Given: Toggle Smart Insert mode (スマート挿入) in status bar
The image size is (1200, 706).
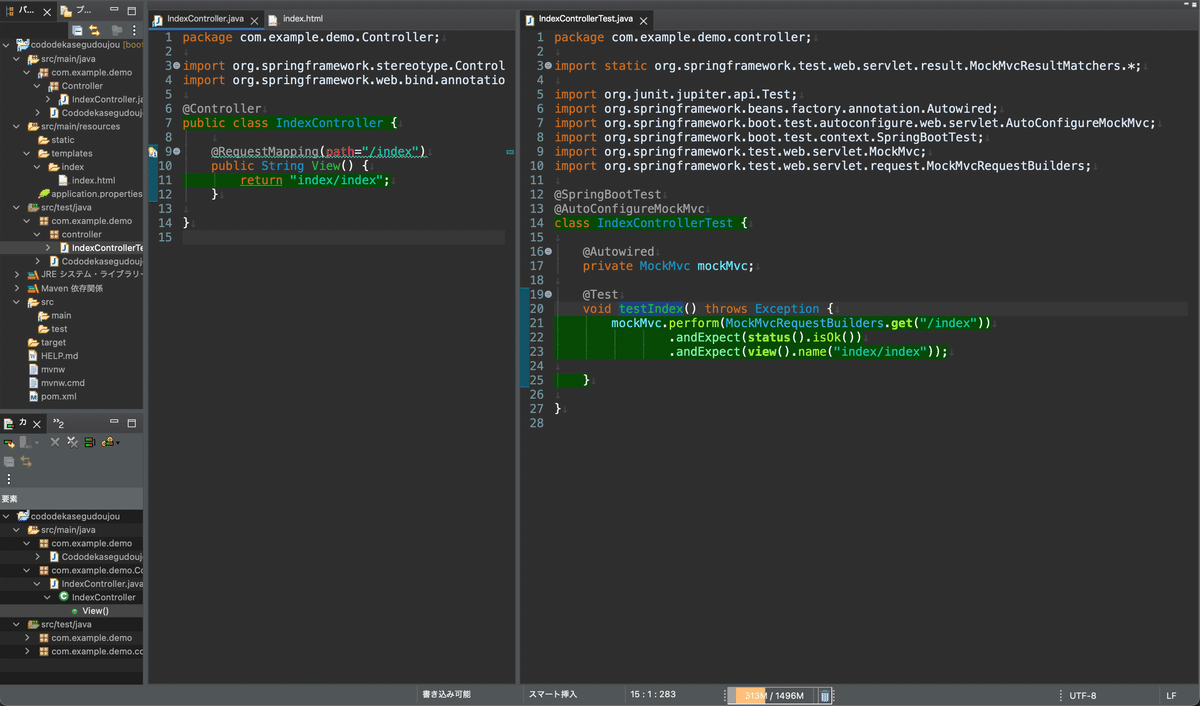Looking at the screenshot, I should [x=553, y=694].
